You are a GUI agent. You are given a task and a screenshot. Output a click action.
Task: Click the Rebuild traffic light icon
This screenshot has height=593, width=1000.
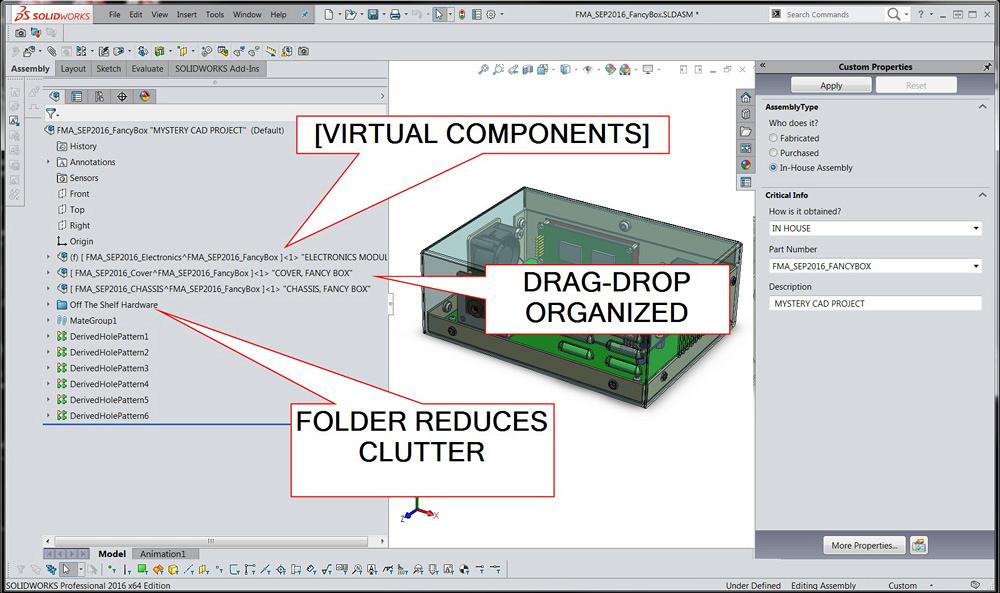462,14
